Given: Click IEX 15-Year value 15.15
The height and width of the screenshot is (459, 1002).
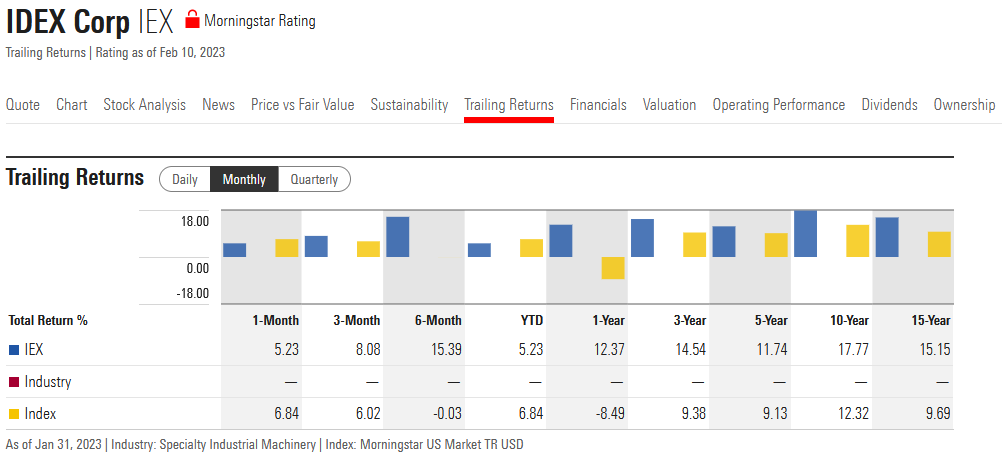Looking at the screenshot, I should point(934,350).
